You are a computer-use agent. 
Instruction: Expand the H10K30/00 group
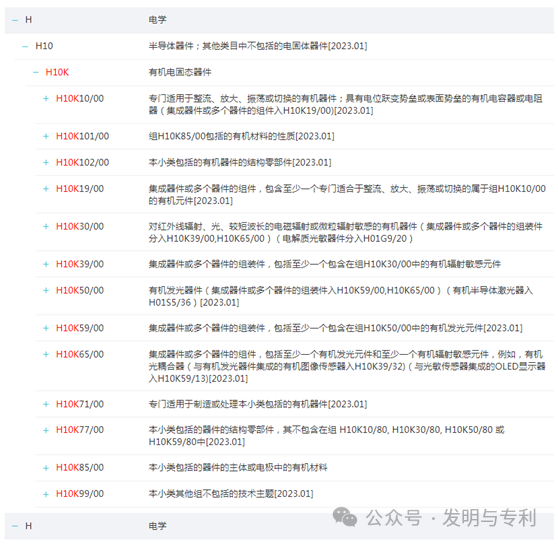46,227
